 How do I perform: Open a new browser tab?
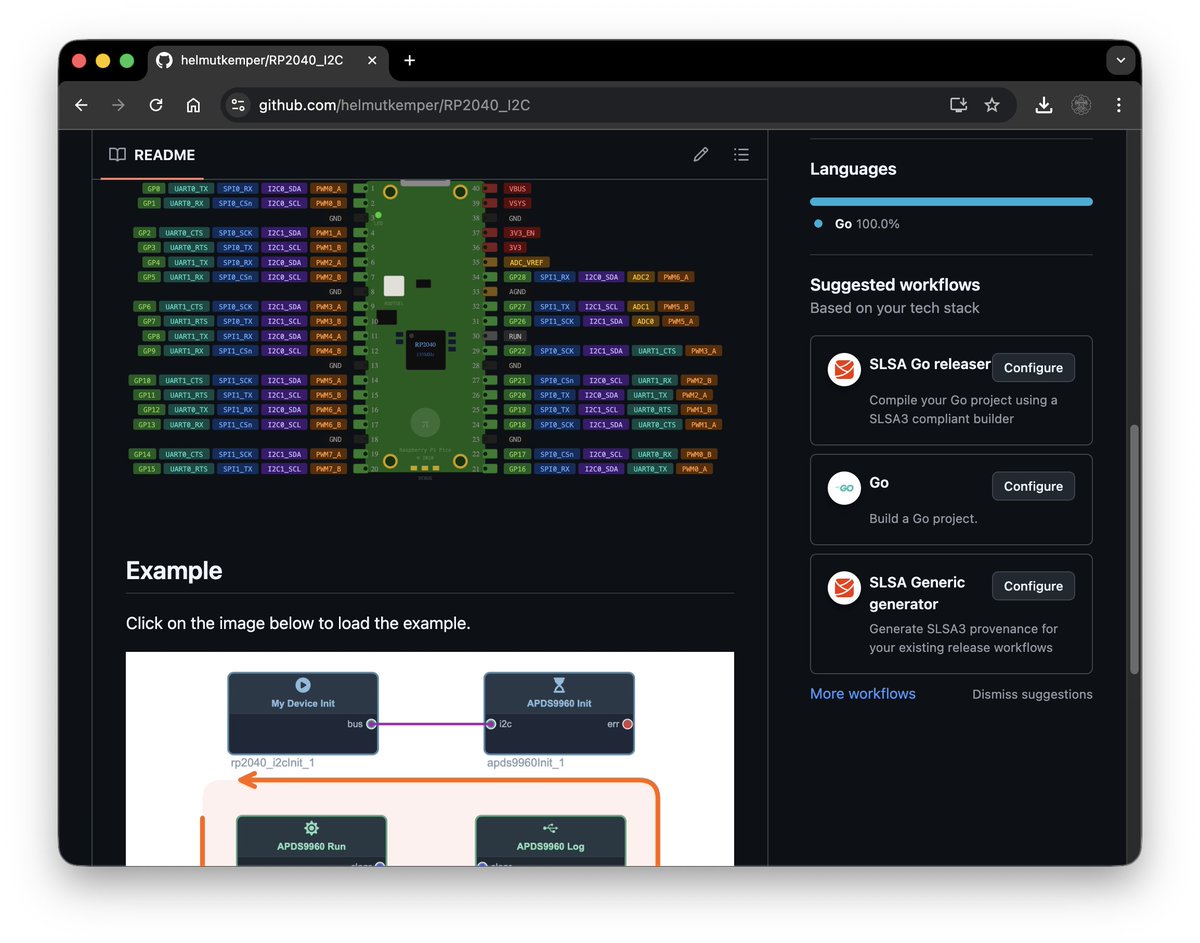[409, 60]
